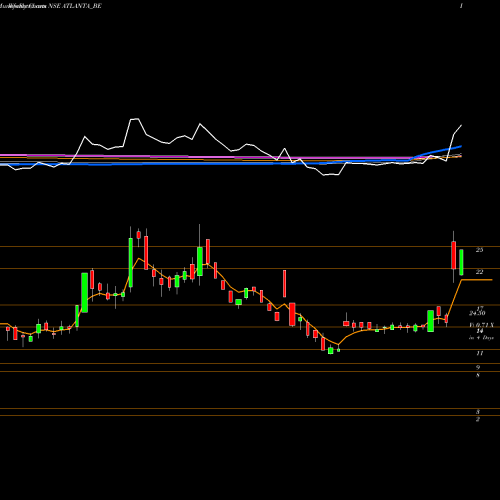Select the 25 price level label
The width and height of the screenshot is (500, 500).
[479, 250]
